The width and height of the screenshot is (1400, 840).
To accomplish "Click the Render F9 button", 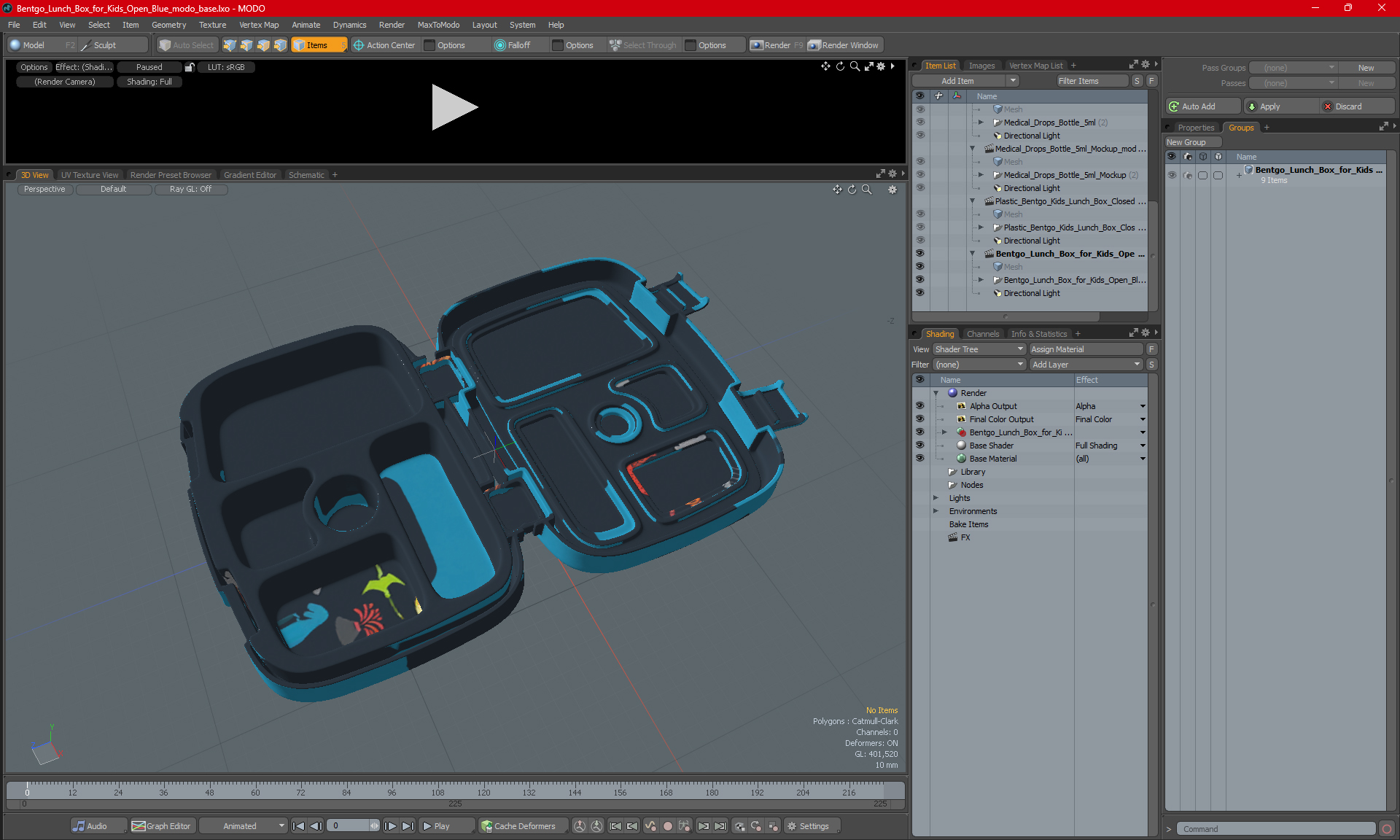I will coord(777,45).
